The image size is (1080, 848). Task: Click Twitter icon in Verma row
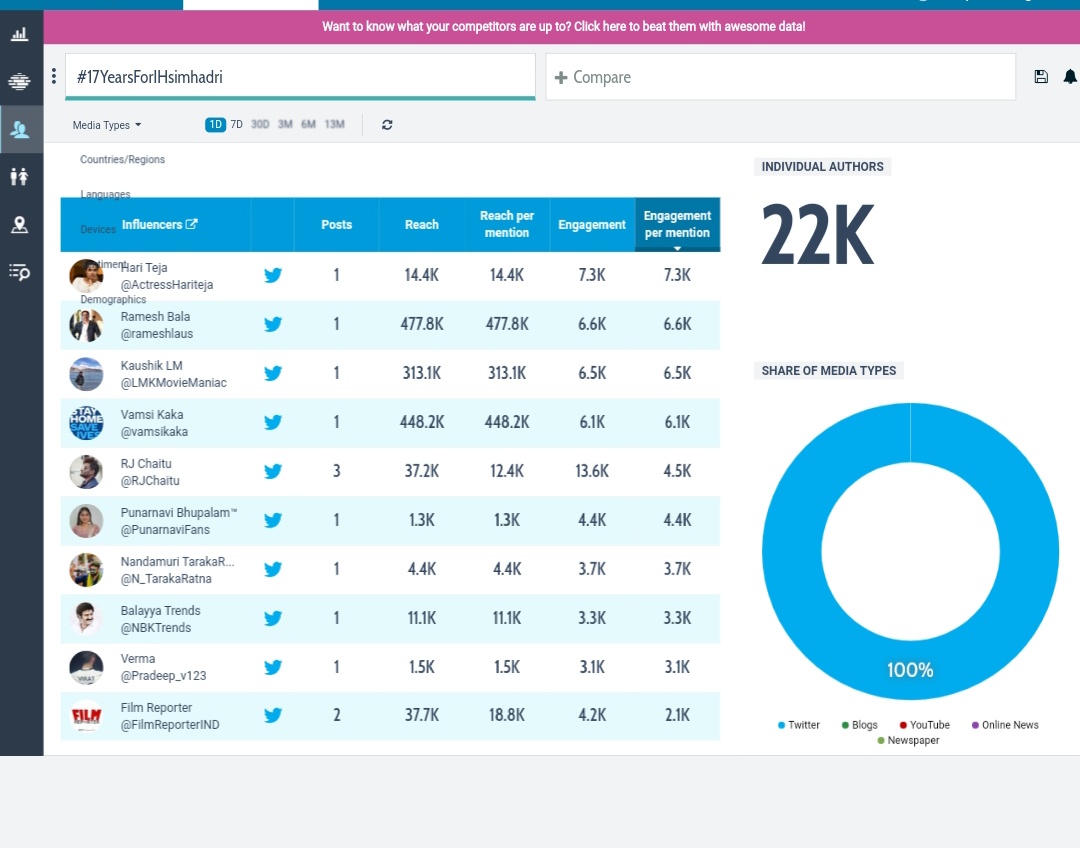(x=273, y=667)
